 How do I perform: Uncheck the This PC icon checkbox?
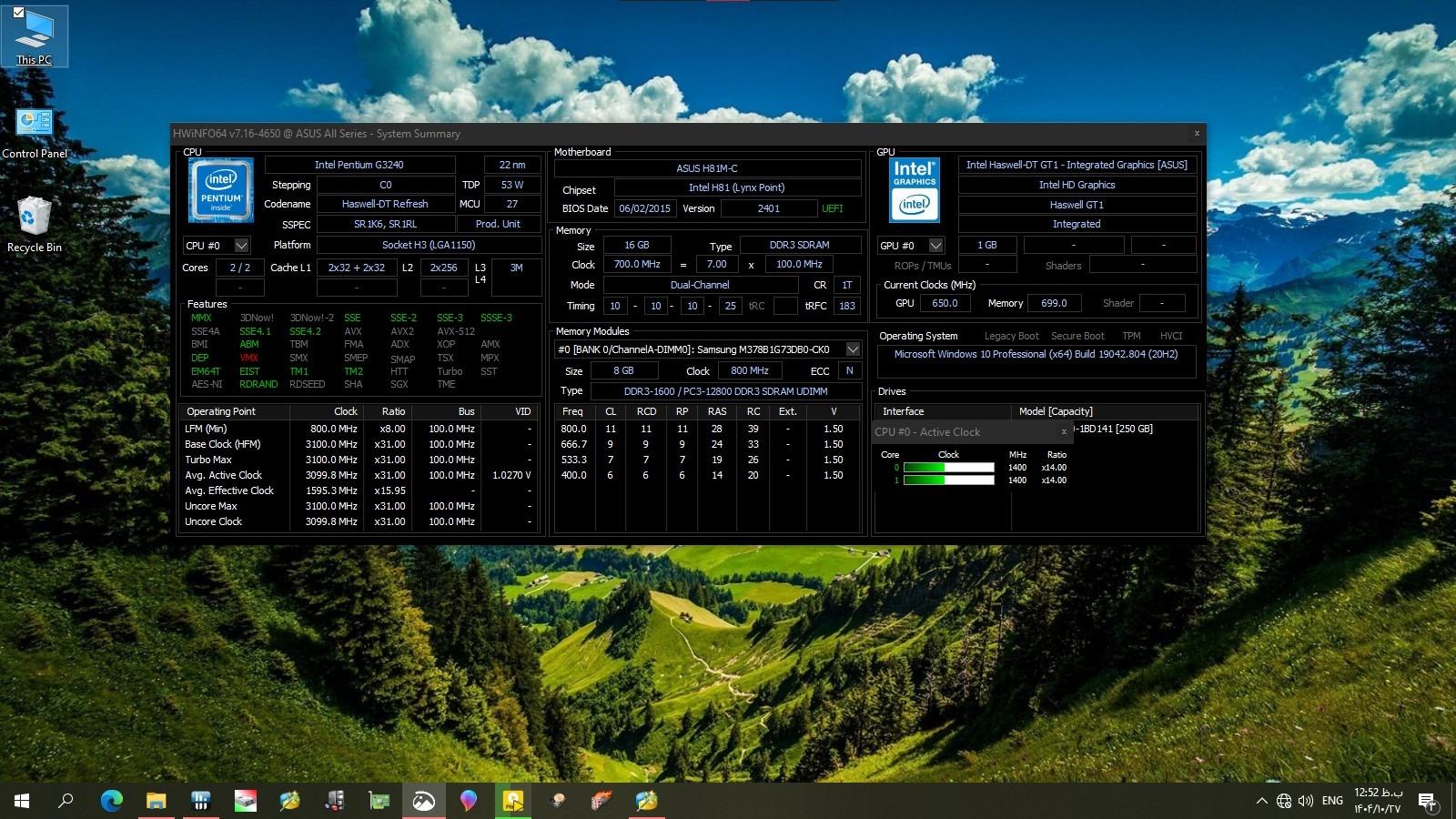[x=18, y=13]
